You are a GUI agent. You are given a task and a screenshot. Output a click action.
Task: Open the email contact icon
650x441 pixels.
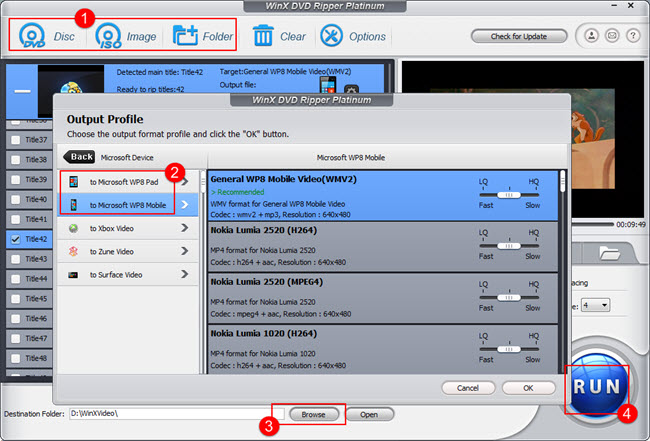pyautogui.click(x=612, y=36)
